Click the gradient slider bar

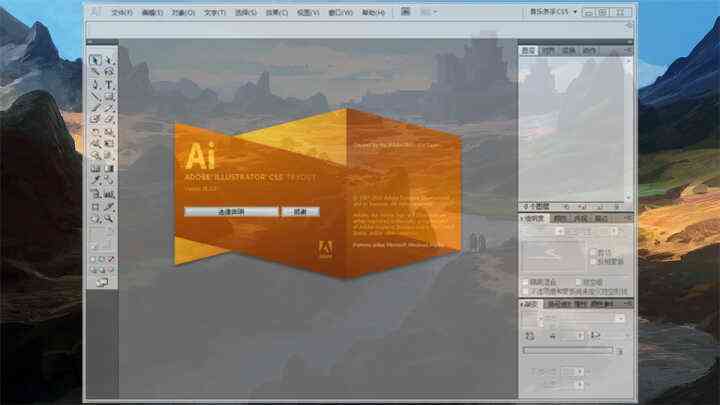tap(568, 350)
